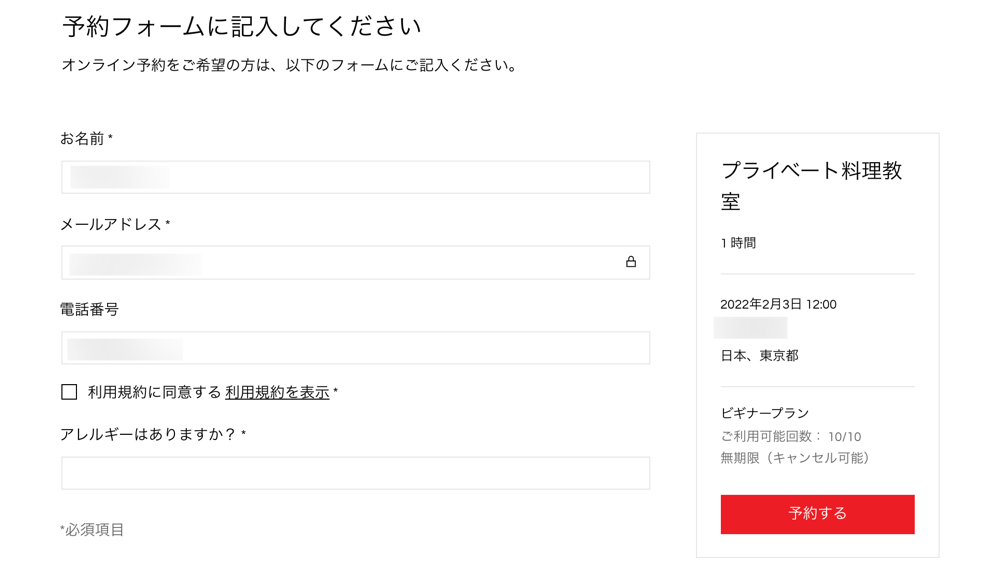The height and width of the screenshot is (582, 1000).
Task: Click the 日本、東京都 location text
Action: (760, 356)
